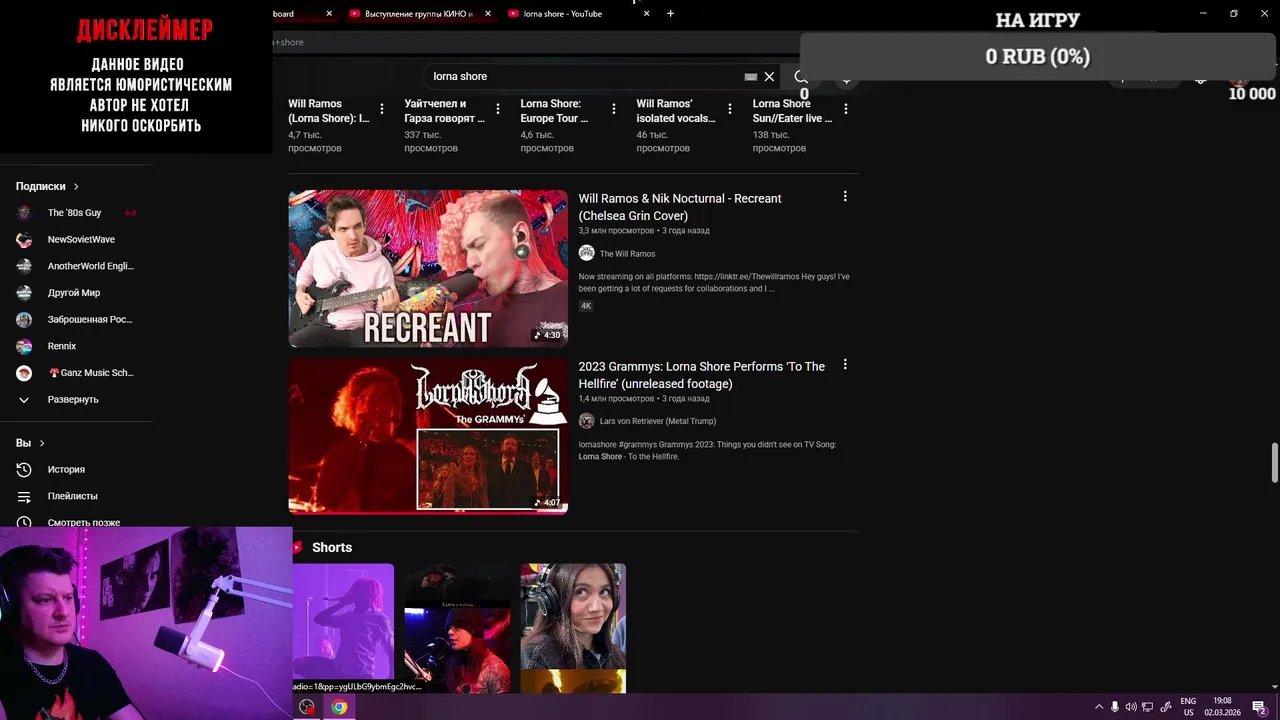Visit 'The Will Ramos' channel

(x=627, y=254)
